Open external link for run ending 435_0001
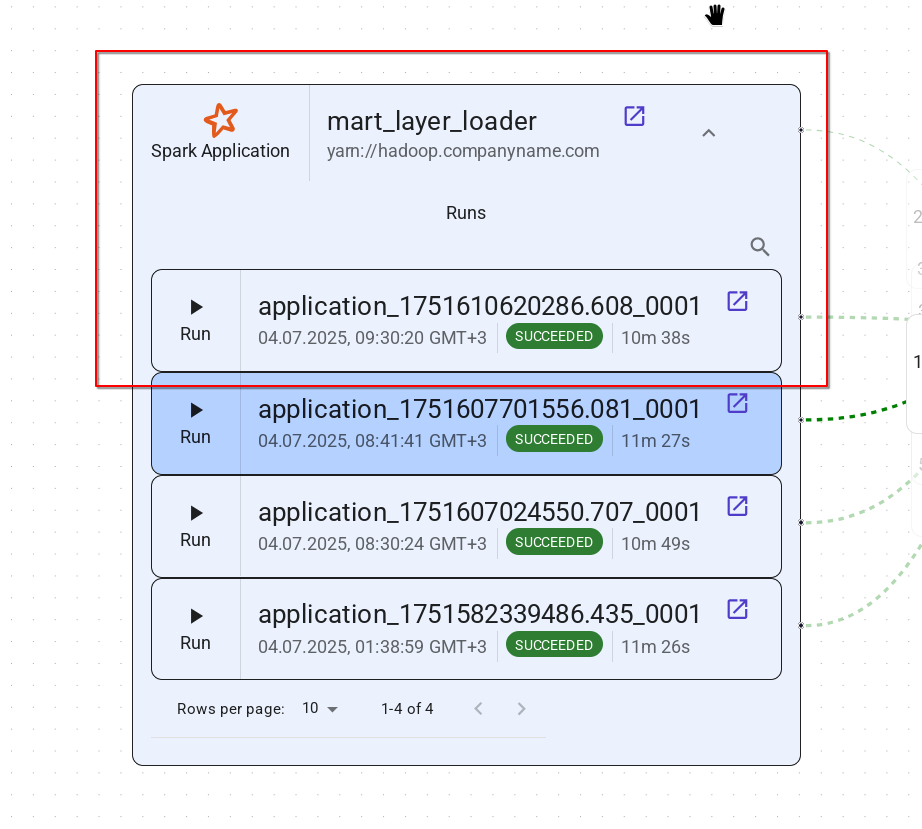The image size is (922, 829). coord(737,609)
